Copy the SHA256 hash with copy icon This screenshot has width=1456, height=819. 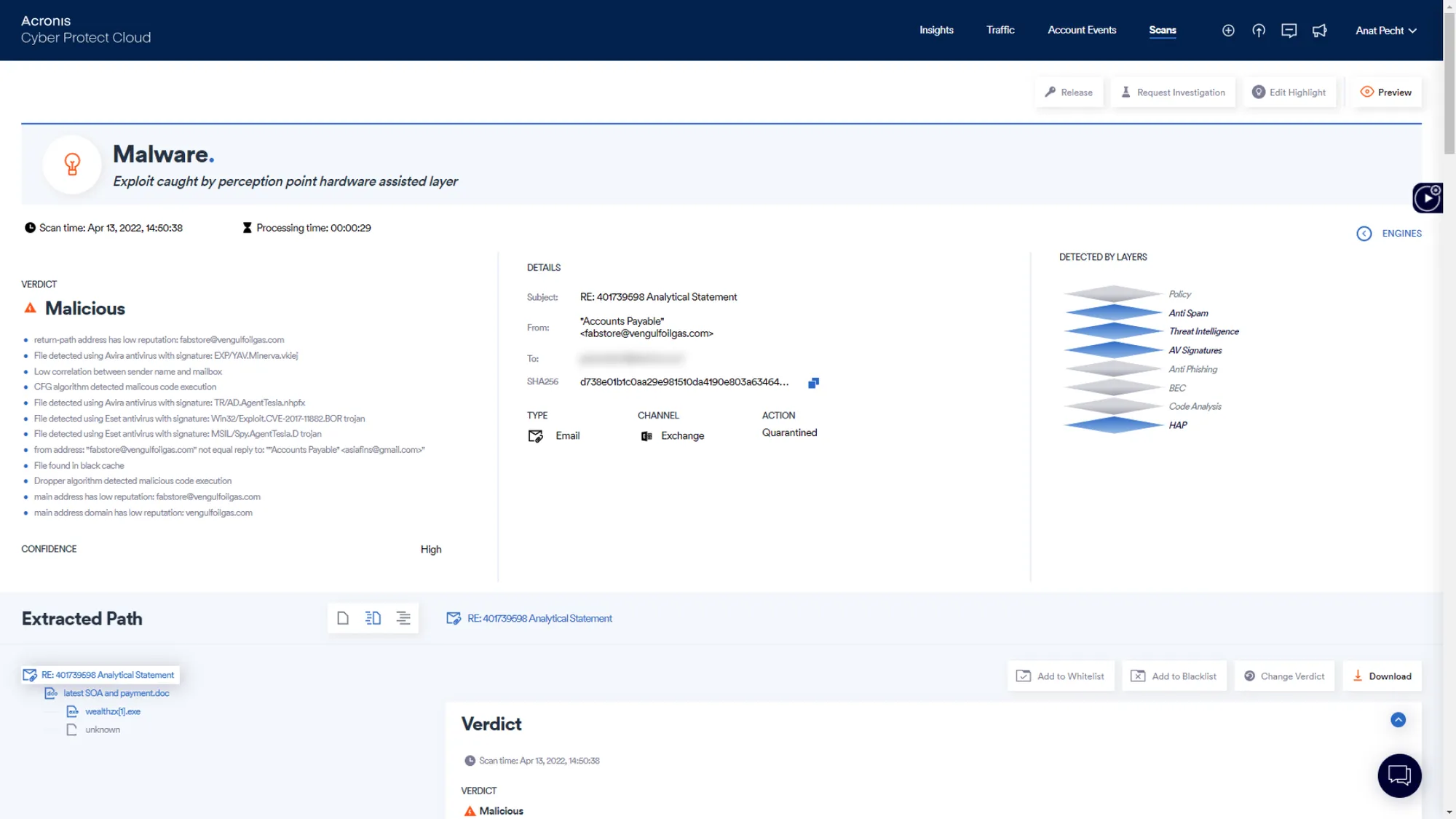point(813,382)
